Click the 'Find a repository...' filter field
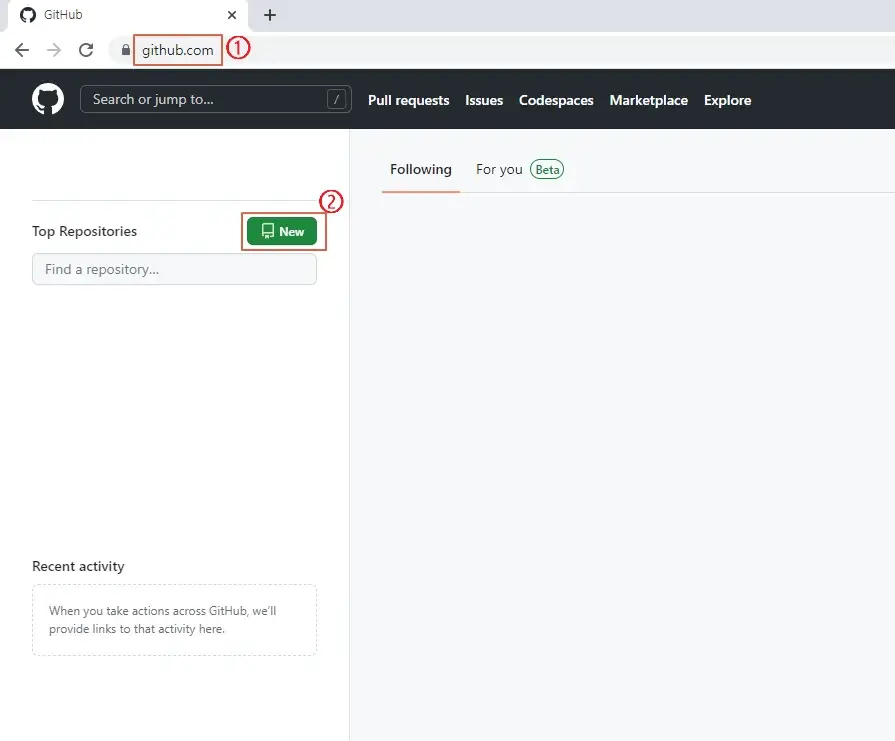 [174, 269]
